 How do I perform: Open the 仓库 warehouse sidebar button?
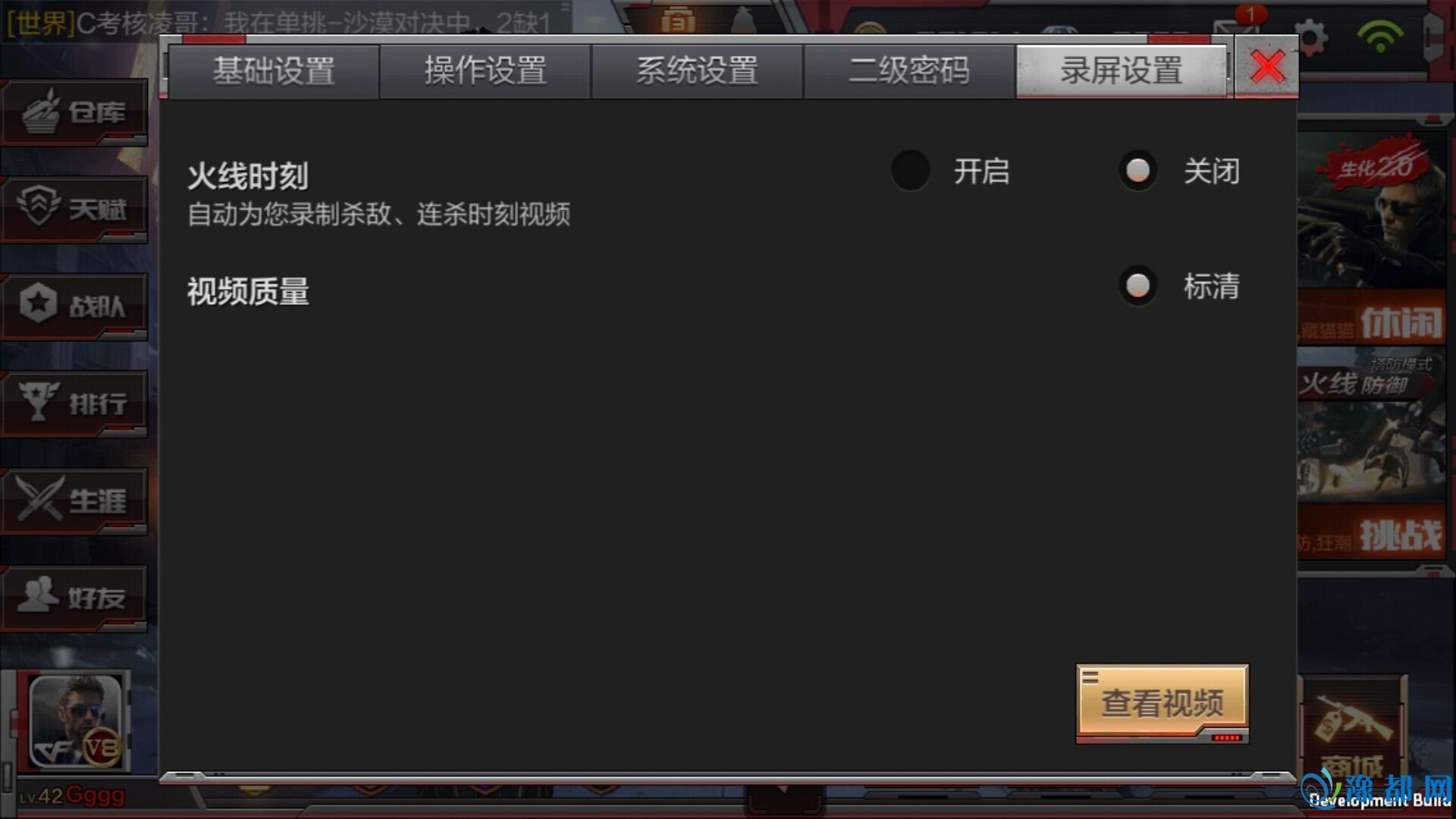click(74, 112)
